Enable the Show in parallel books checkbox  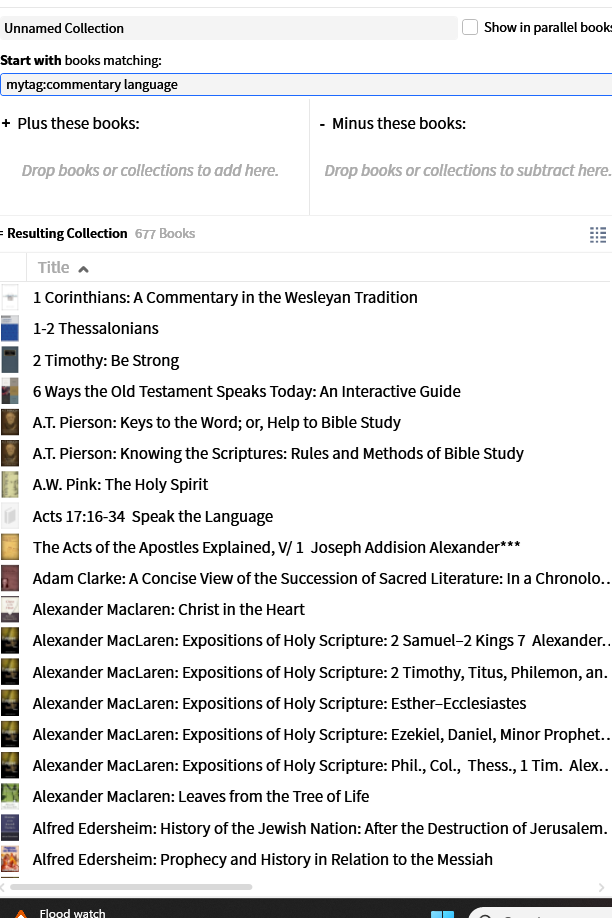[x=470, y=28]
